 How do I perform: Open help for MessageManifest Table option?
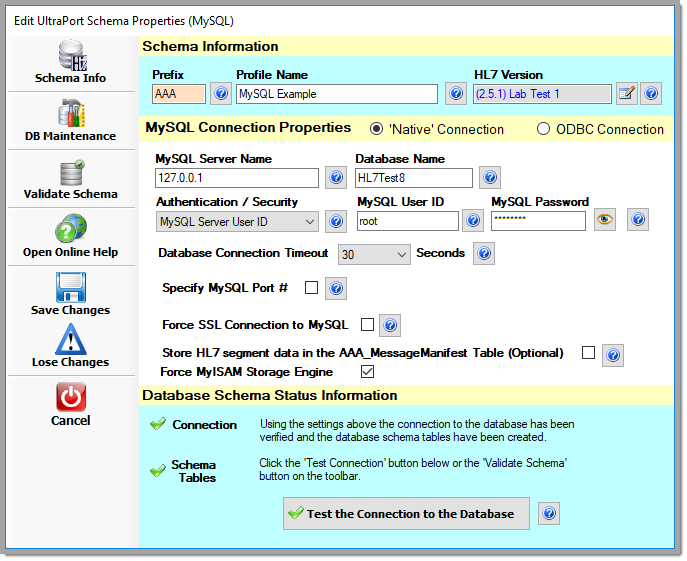click(x=613, y=355)
